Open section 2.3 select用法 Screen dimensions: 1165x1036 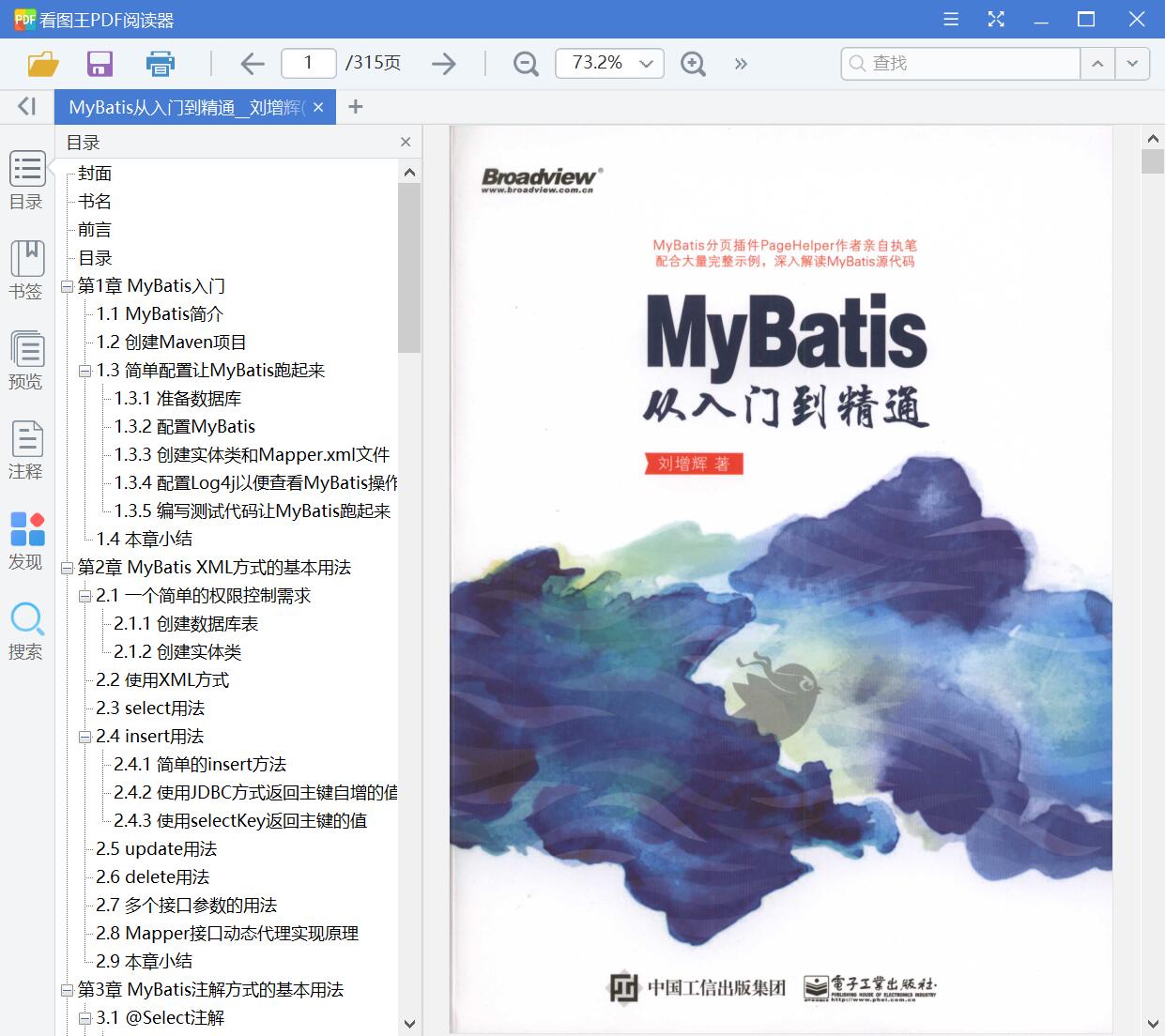pos(150,708)
